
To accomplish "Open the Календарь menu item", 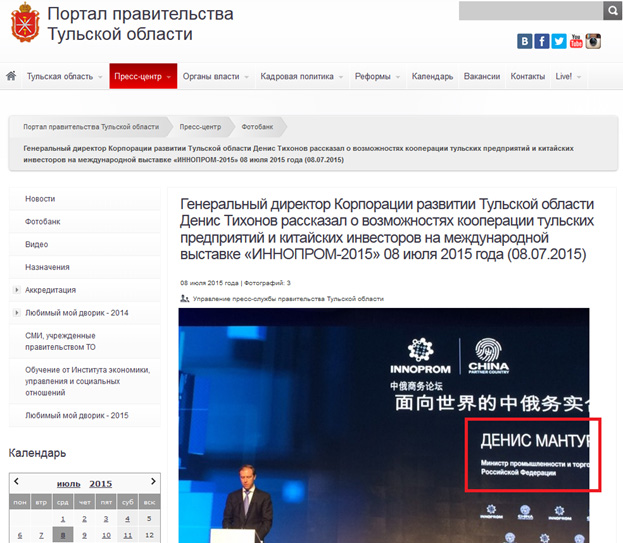I will pyautogui.click(x=432, y=76).
